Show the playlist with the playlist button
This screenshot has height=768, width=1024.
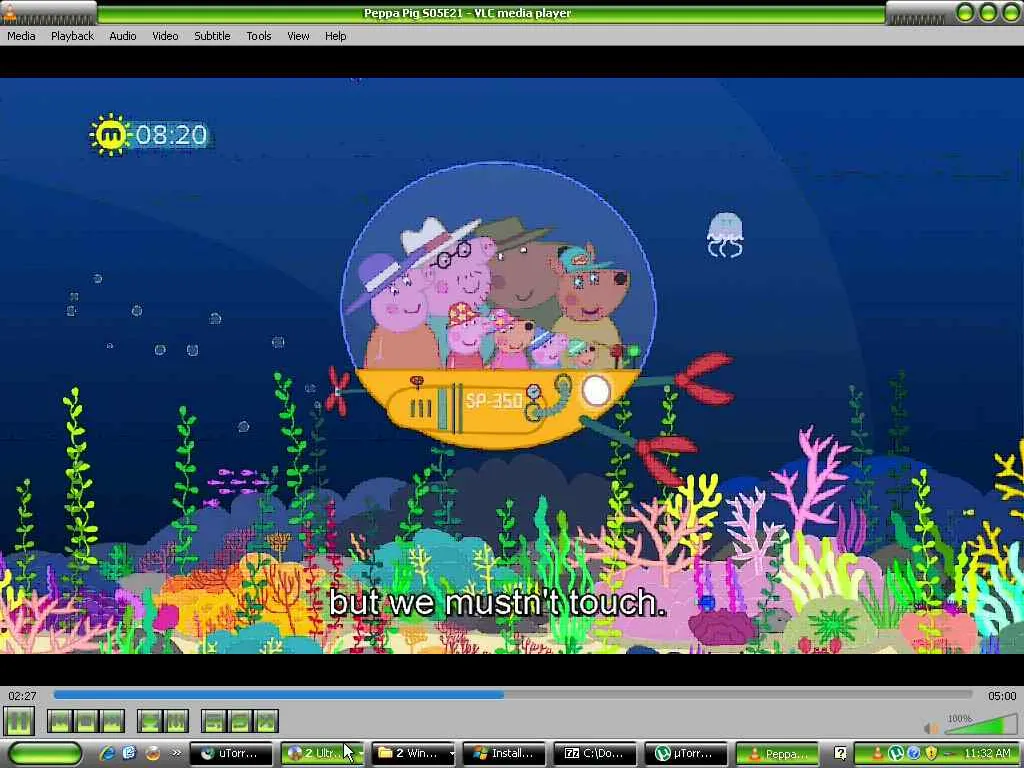coord(214,722)
